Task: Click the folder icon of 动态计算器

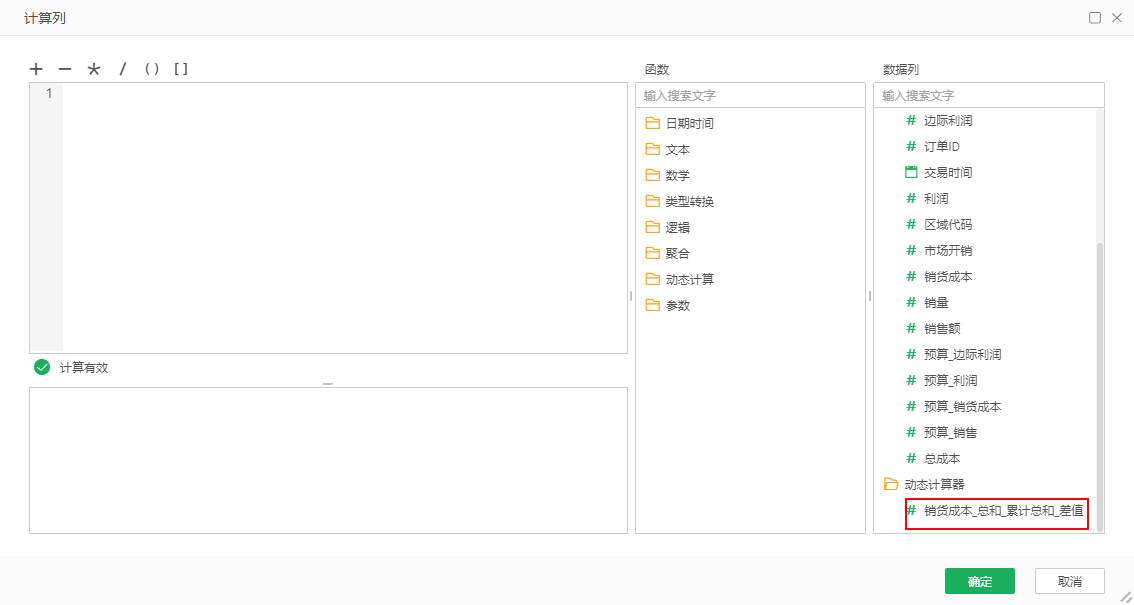Action: [890, 484]
